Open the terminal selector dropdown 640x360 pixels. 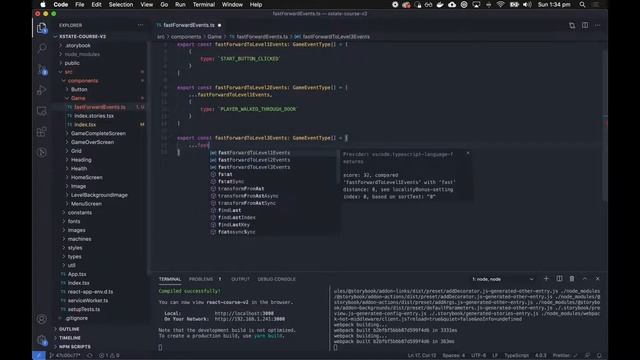click(x=503, y=279)
